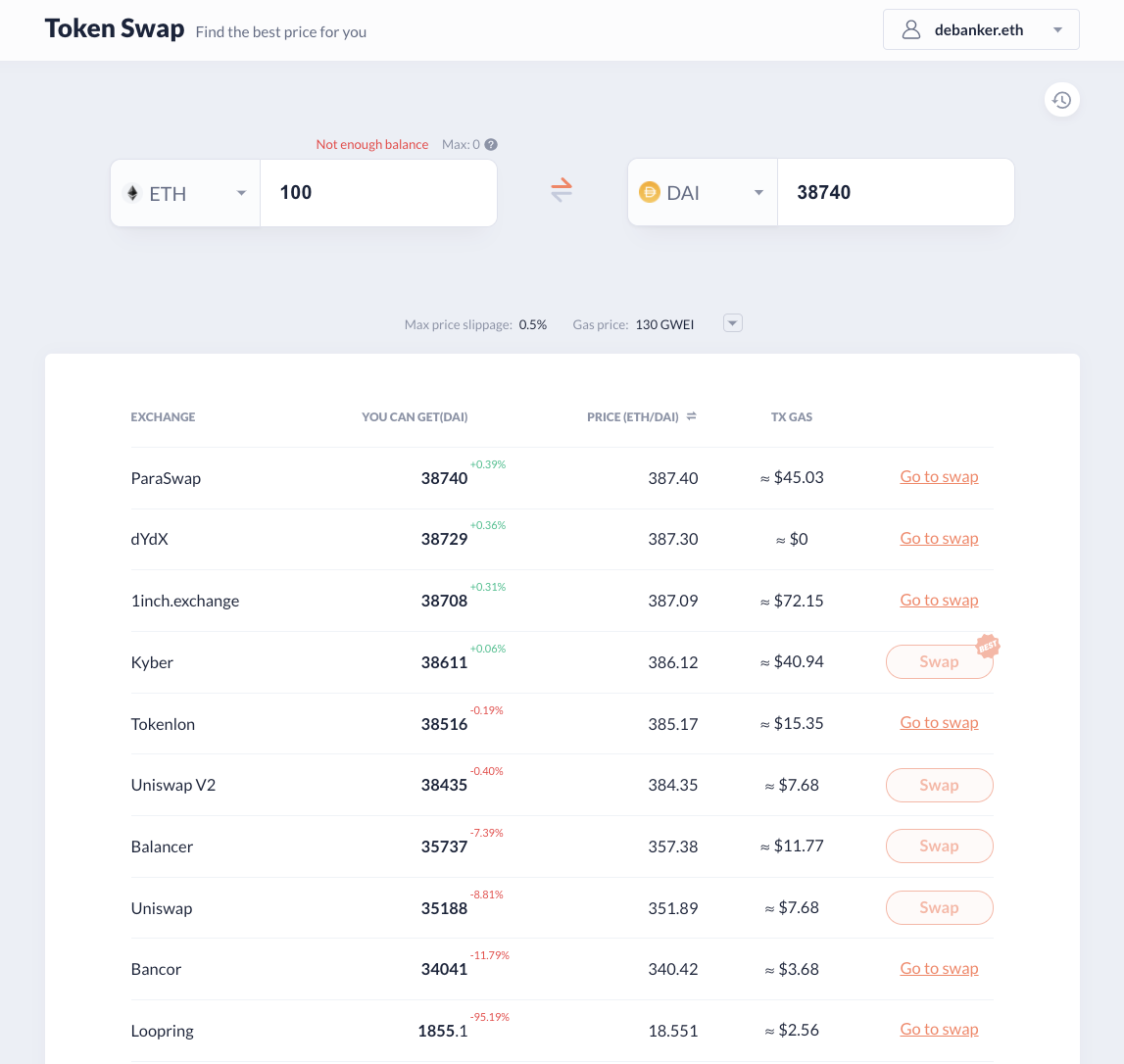Click the EXCHANGE column header
Image resolution: width=1124 pixels, height=1064 pixels.
point(163,417)
